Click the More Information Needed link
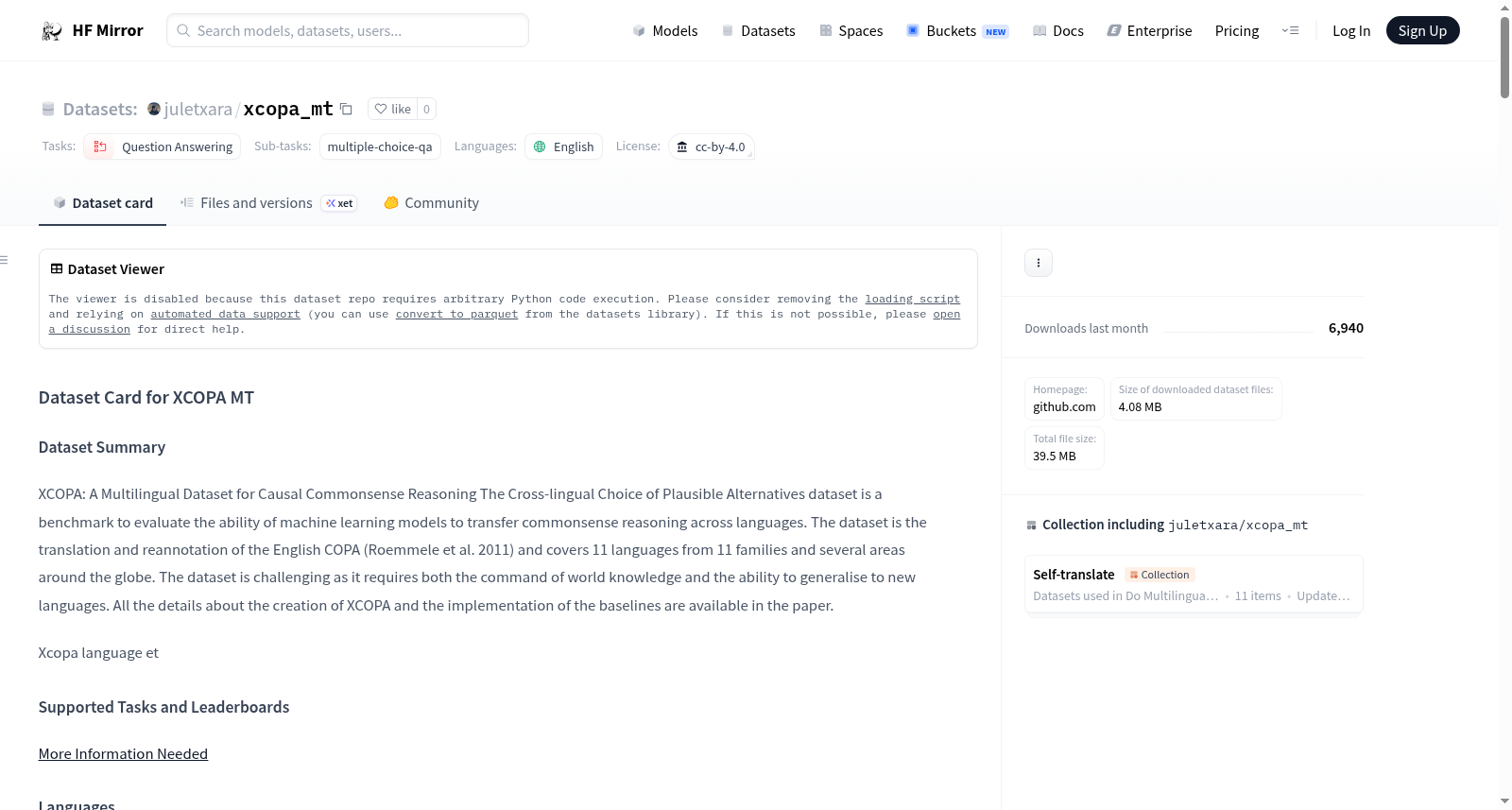The width and height of the screenshot is (1512, 810). point(123,754)
